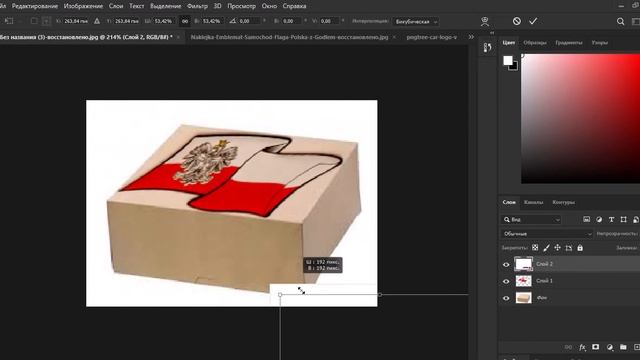640x360 pixels.
Task: Lock all with the padlock icon
Action: [580, 248]
